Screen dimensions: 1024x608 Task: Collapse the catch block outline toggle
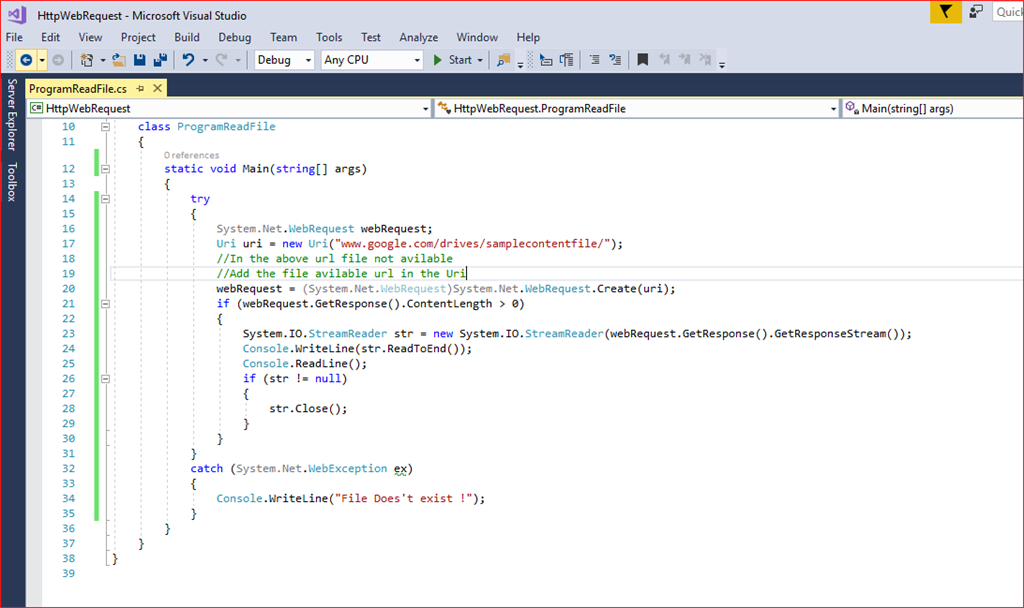(x=106, y=469)
